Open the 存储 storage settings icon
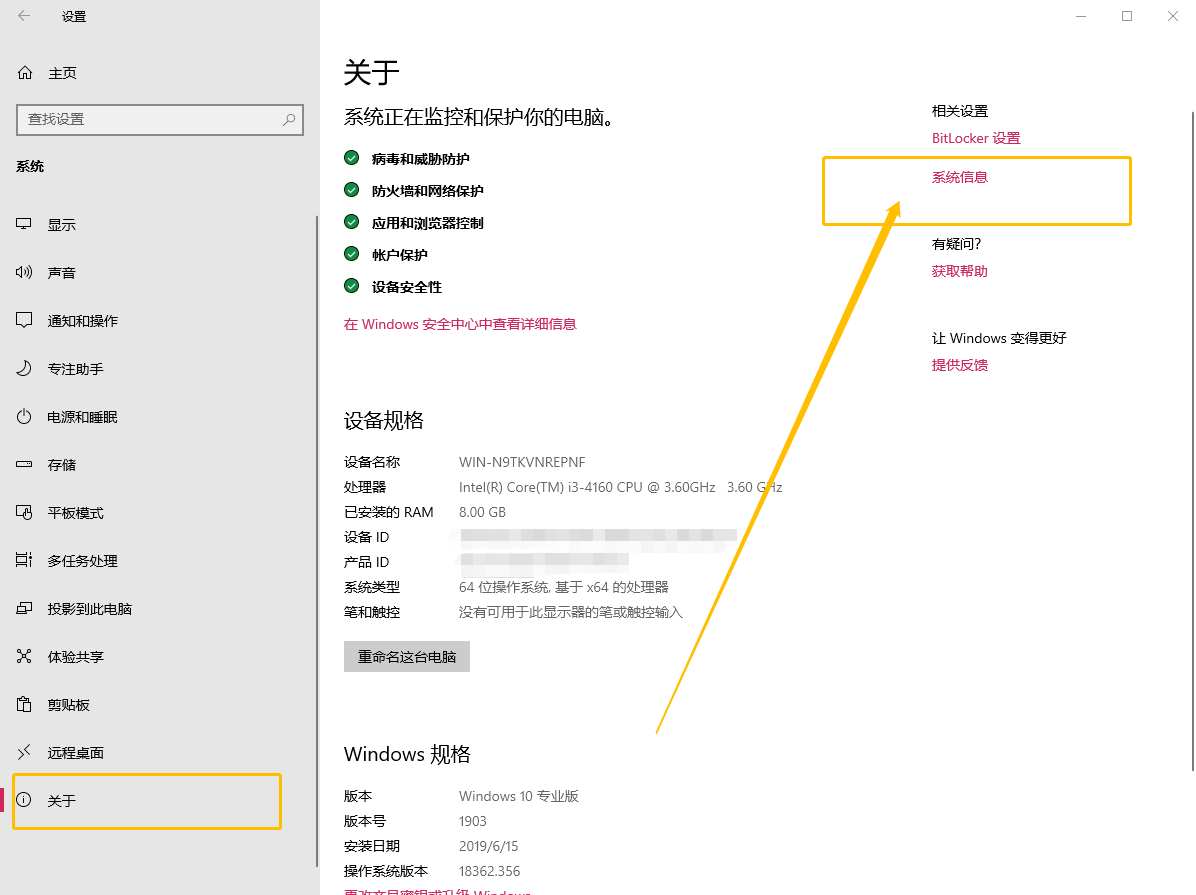This screenshot has height=895, width=1196. (50, 464)
